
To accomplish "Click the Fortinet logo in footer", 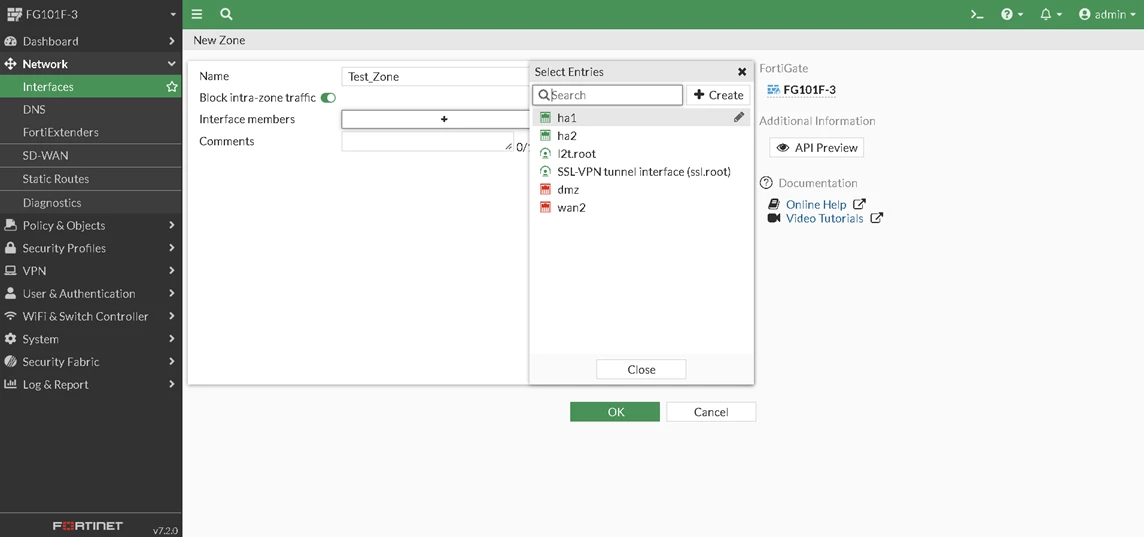I will click(x=88, y=526).
